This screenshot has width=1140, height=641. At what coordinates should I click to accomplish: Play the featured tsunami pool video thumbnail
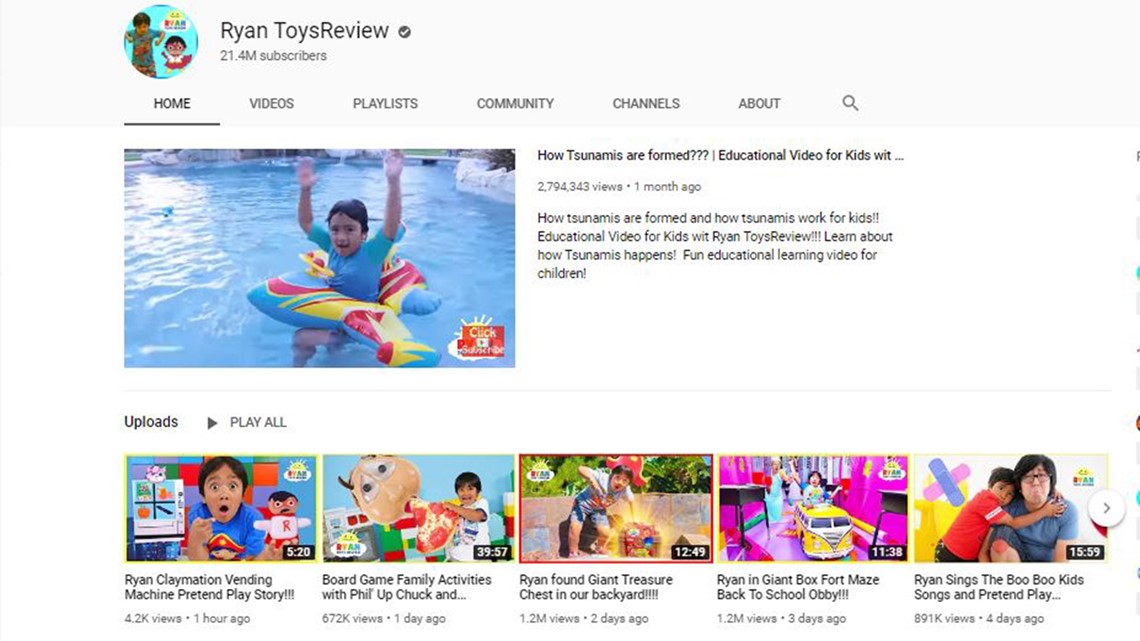click(319, 258)
